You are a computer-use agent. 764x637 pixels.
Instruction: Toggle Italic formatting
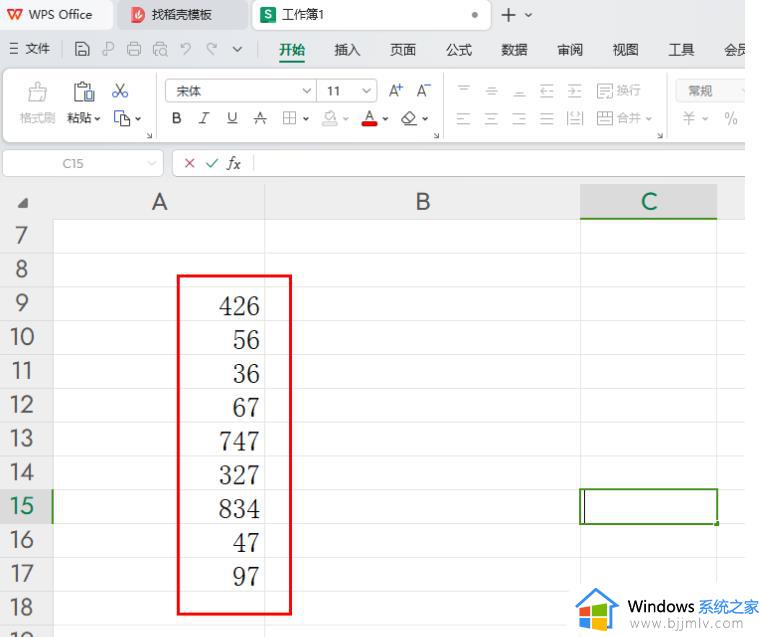(204, 118)
